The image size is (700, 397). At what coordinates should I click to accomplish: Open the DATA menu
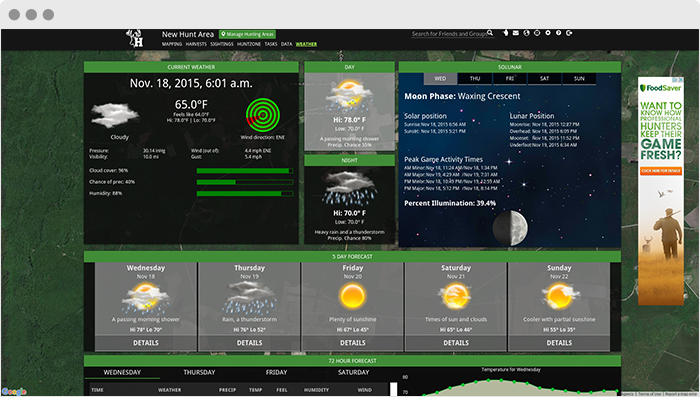pos(287,44)
